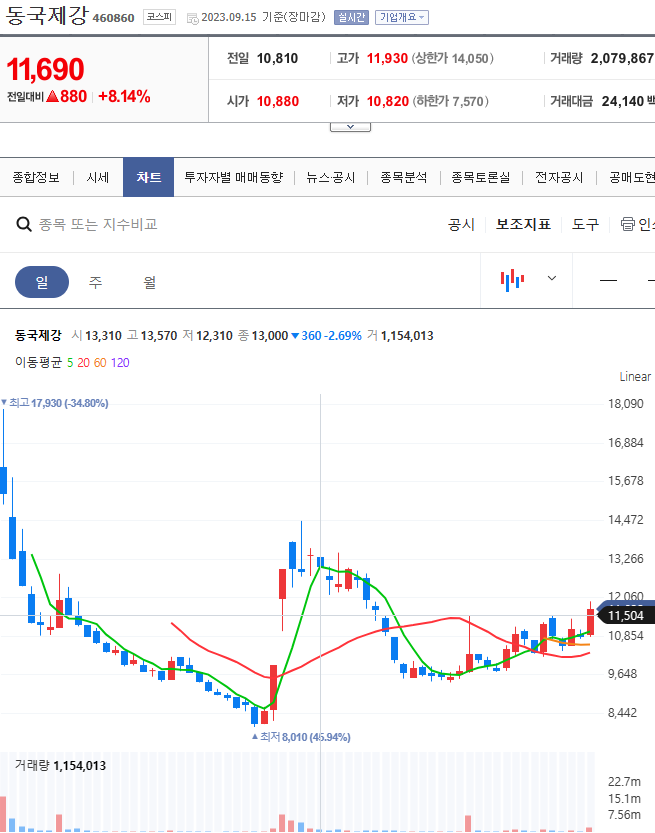The height and width of the screenshot is (833, 655).
Task: Click the 실시간 button
Action: [x=351, y=18]
